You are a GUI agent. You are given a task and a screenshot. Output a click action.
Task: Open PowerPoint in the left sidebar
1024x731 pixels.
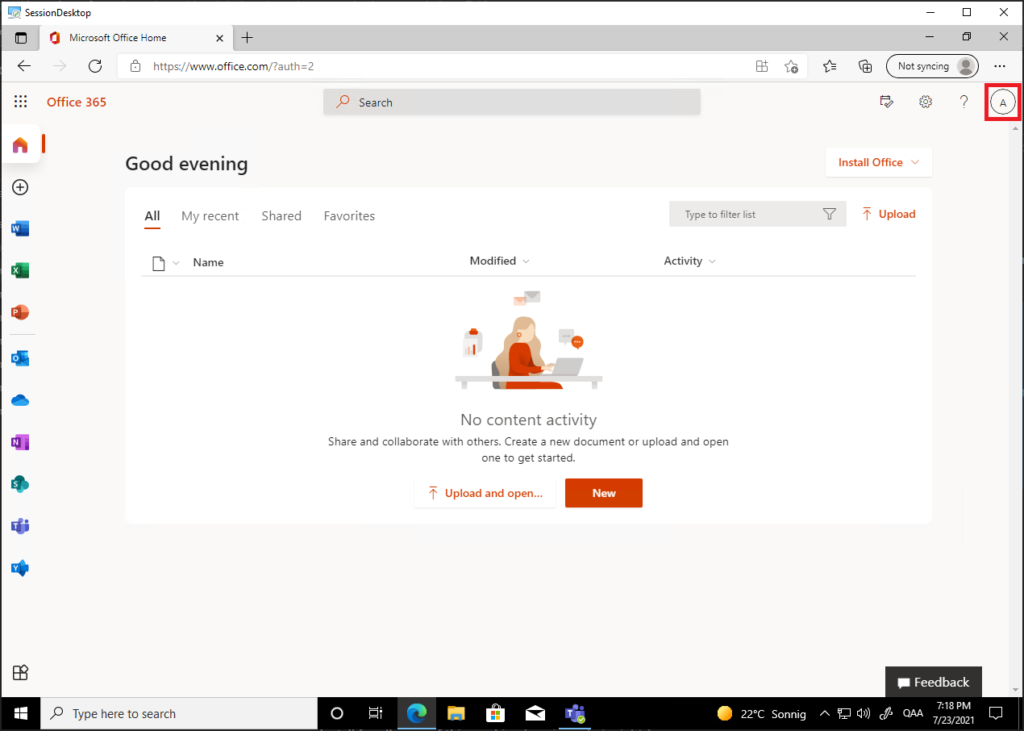20,312
